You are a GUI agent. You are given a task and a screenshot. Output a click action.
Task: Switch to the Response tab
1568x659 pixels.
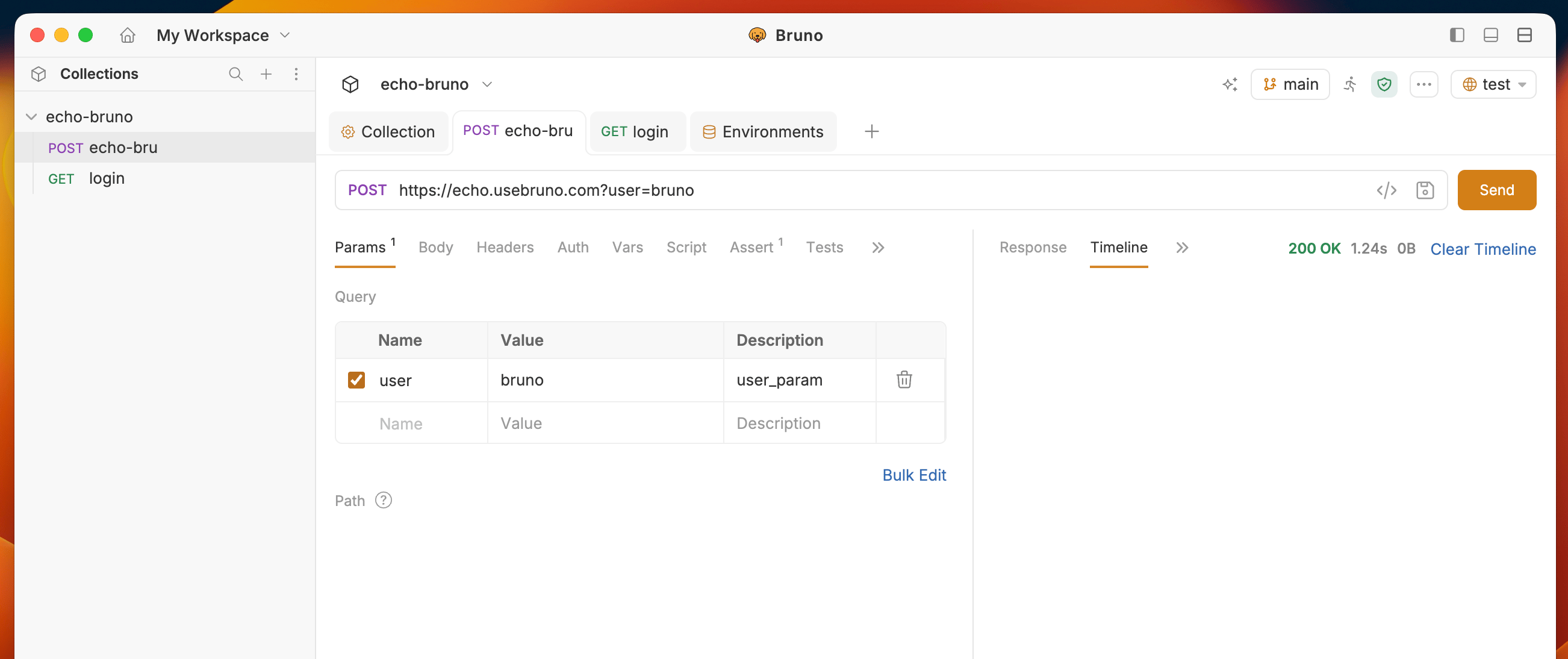pos(1032,248)
